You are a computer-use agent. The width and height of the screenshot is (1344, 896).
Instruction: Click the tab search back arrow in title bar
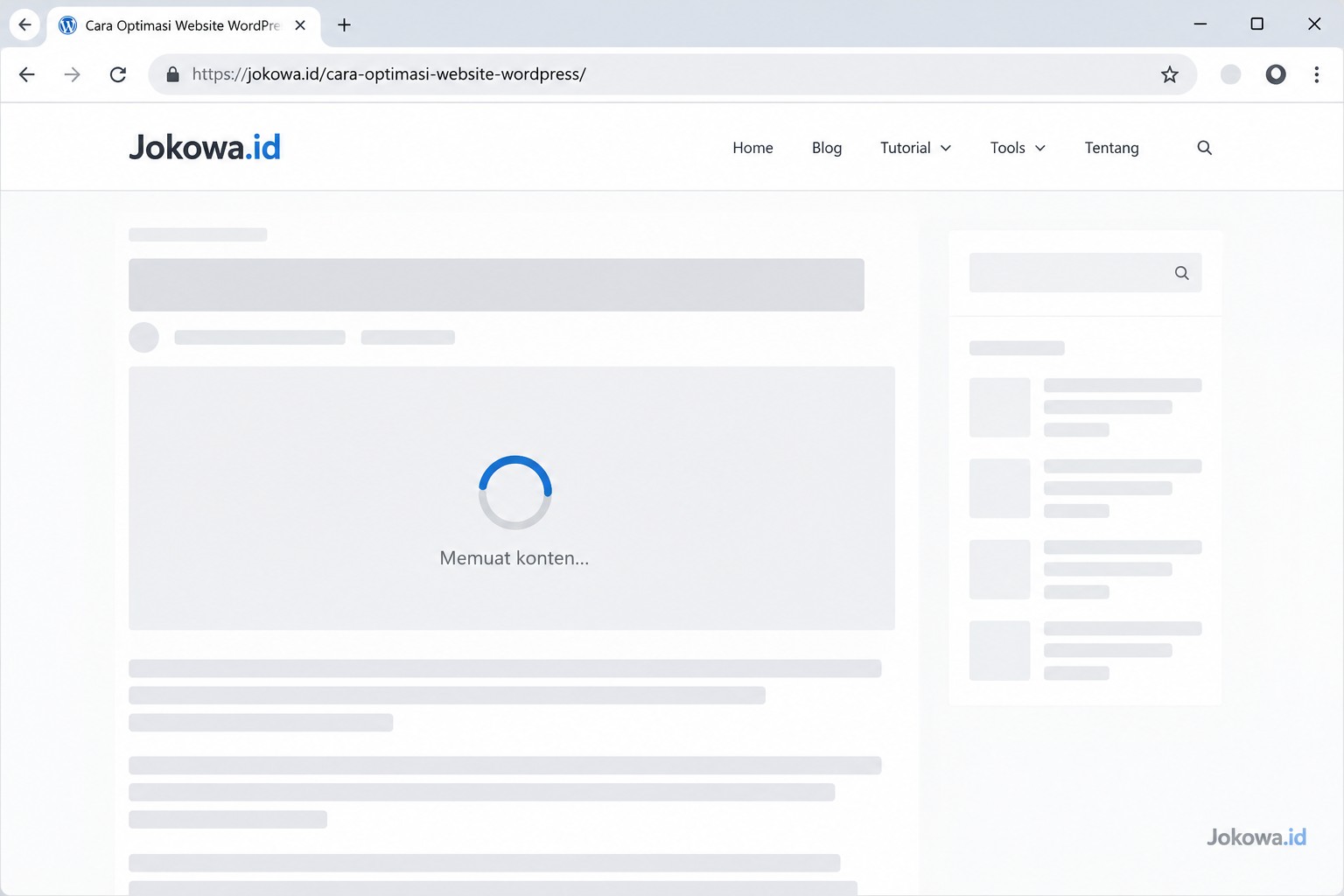(x=24, y=24)
